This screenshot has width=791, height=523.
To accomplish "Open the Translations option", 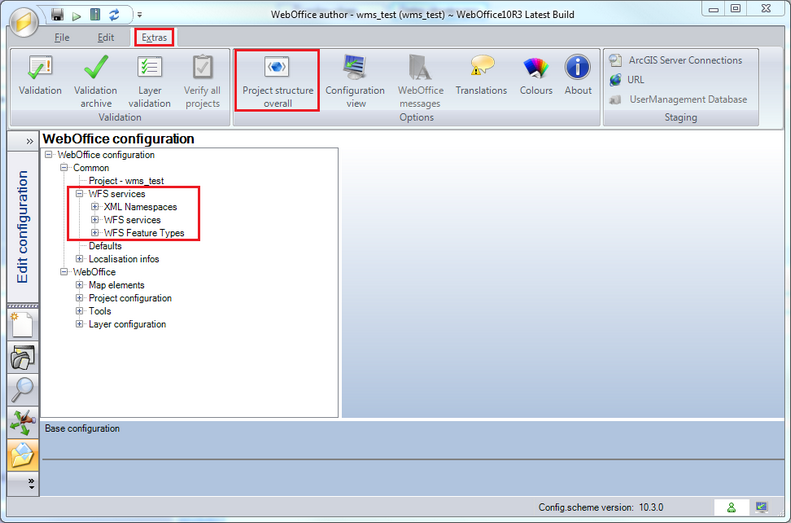I will [481, 76].
